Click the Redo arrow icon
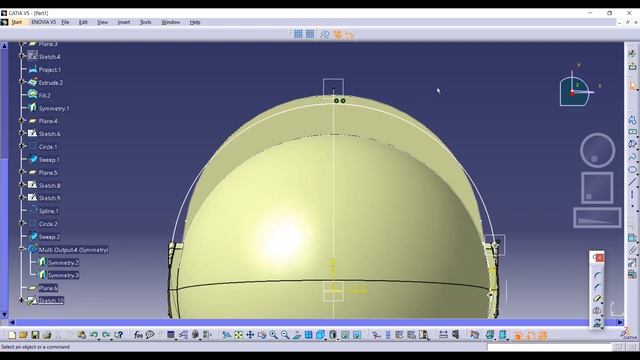Viewport: 640px width, 360px height. [106, 335]
